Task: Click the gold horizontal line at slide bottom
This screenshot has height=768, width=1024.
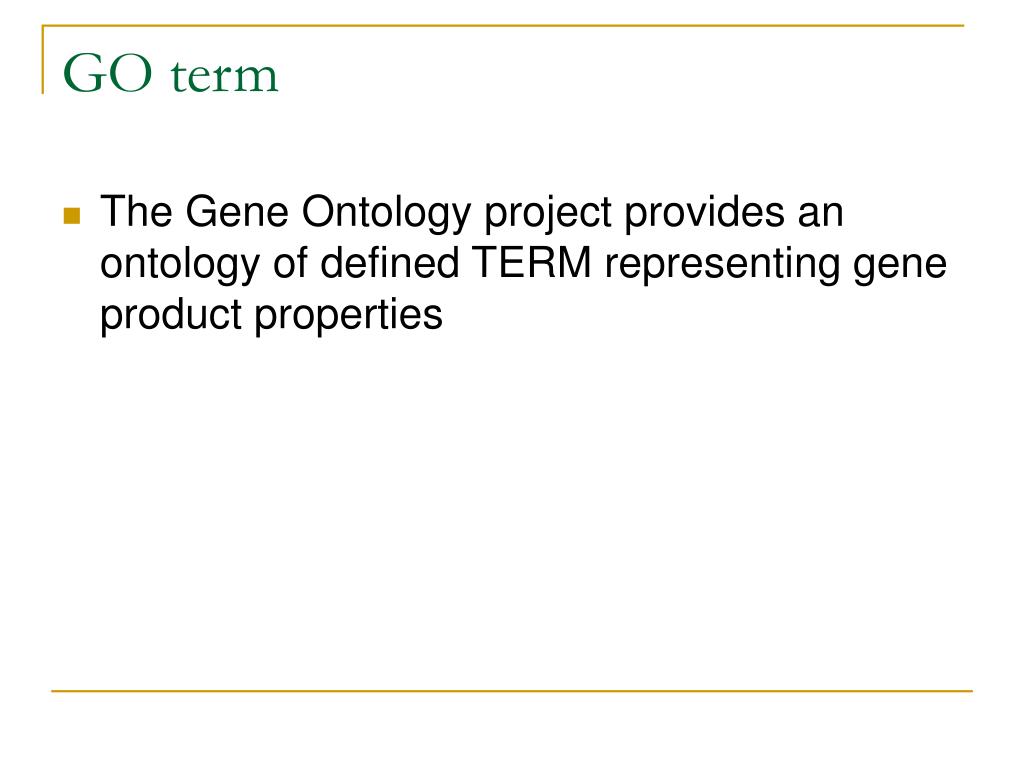Action: click(512, 691)
